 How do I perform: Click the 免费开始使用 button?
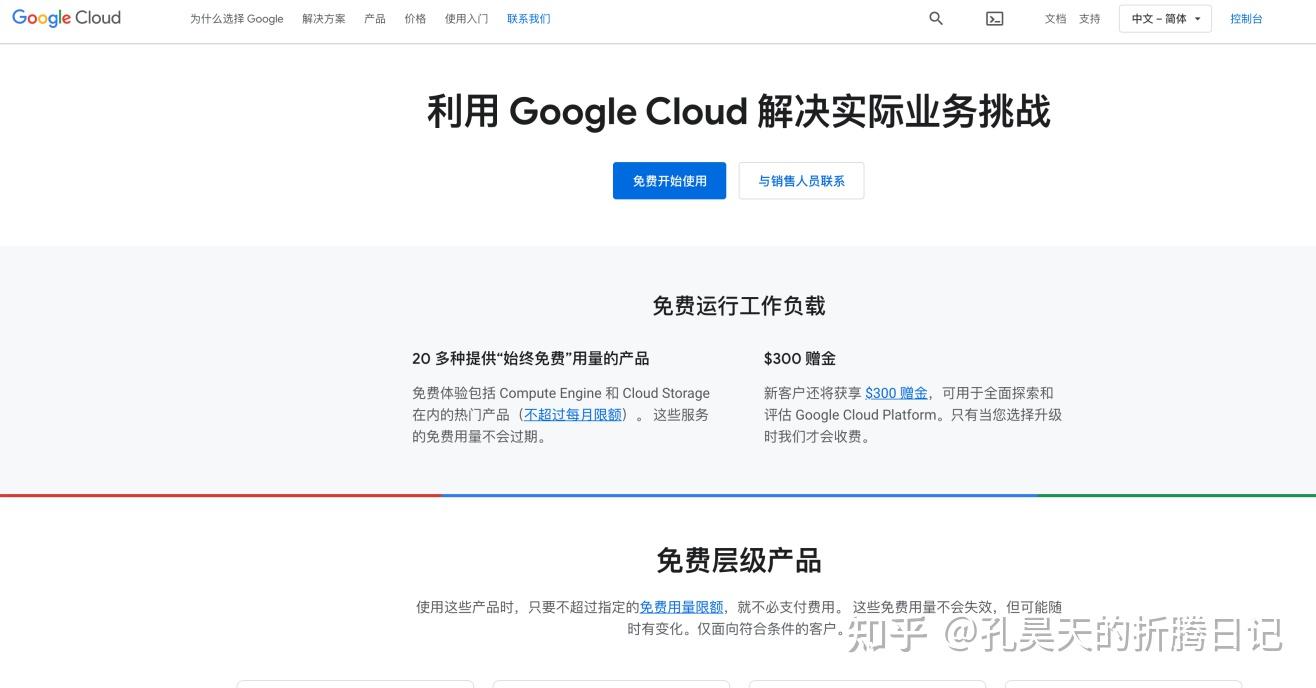click(x=669, y=181)
